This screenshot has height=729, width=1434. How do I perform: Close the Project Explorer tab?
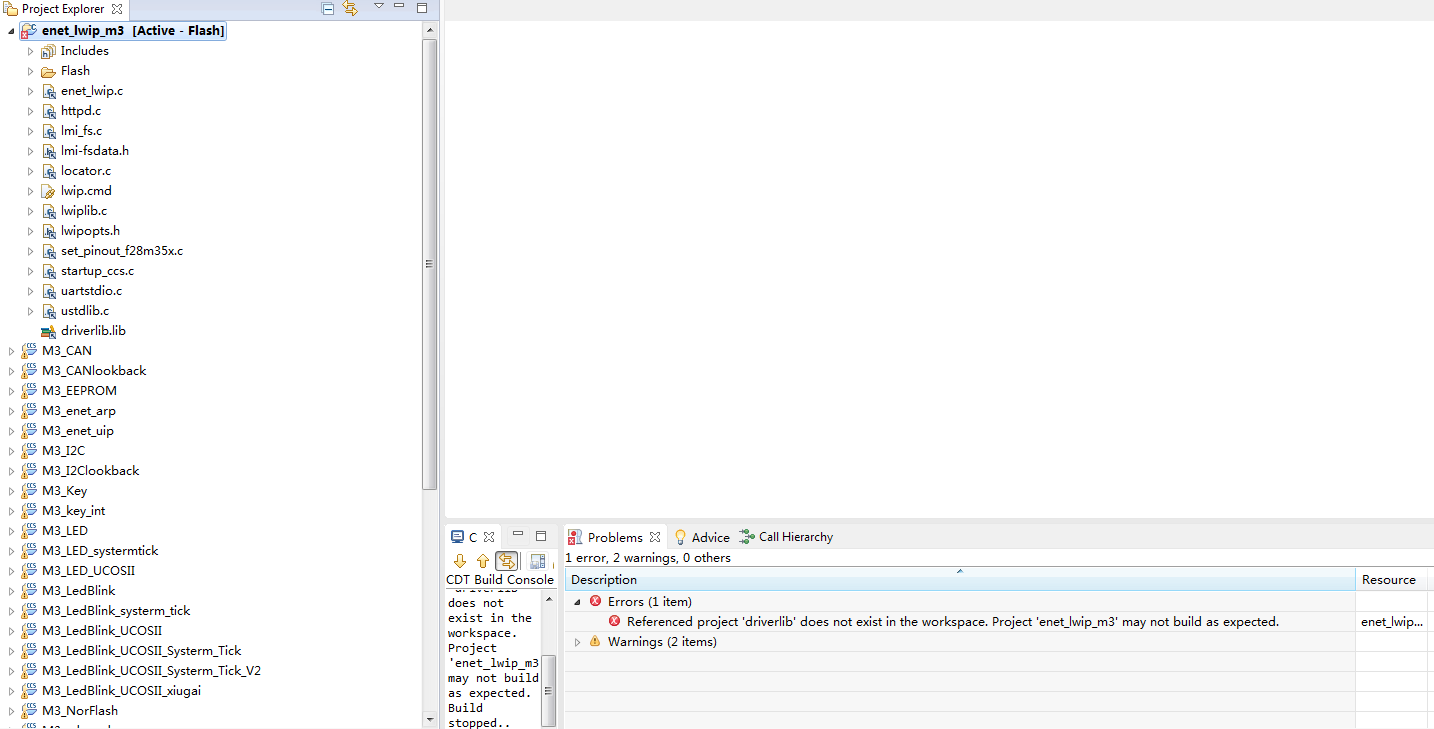[x=117, y=8]
